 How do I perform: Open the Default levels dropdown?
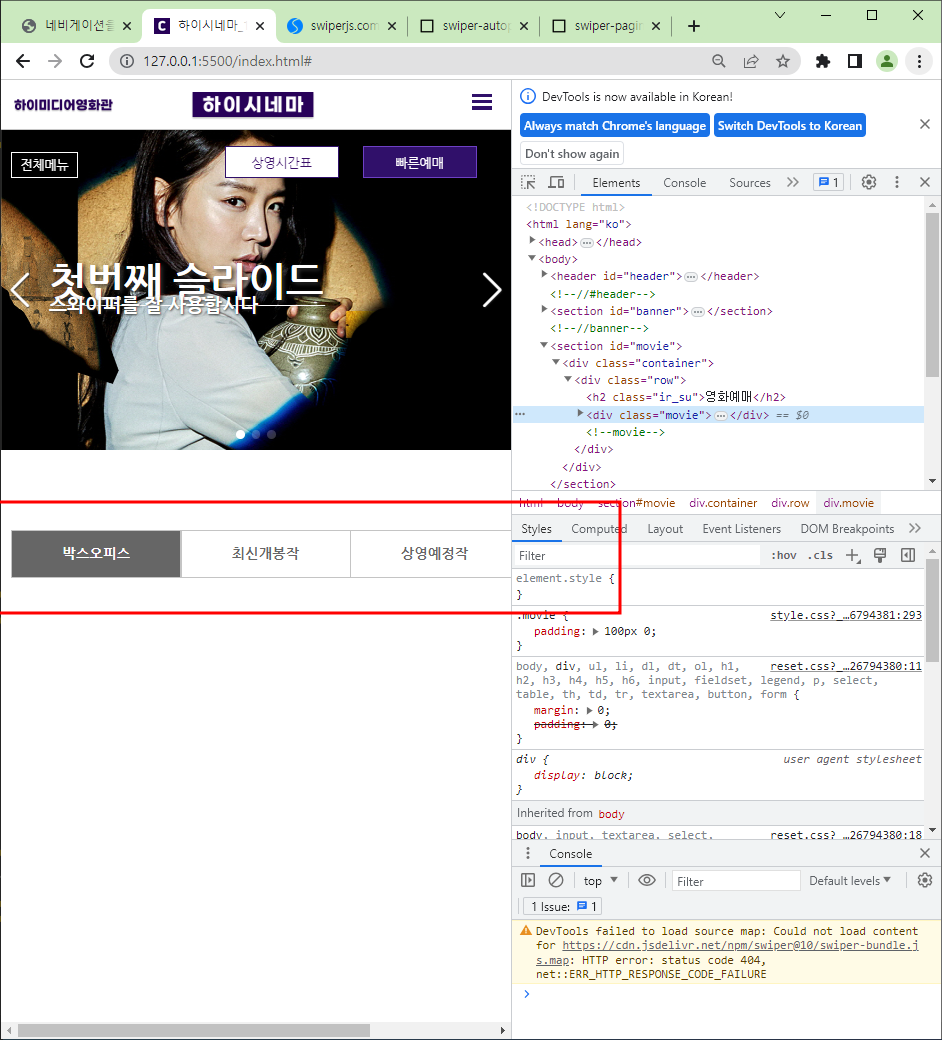850,881
